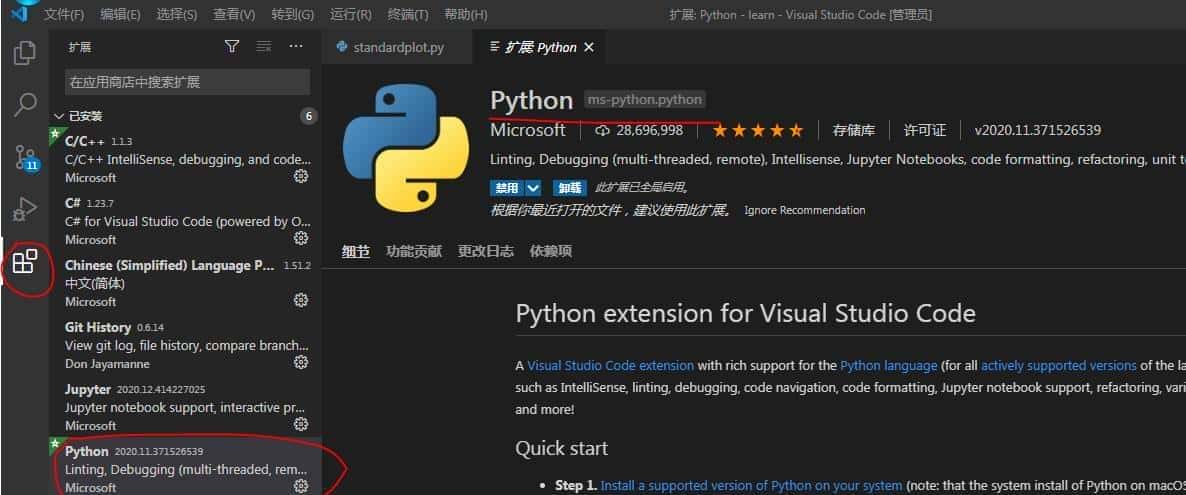Open the 存储库 repository link
The image size is (1186, 495).
[854, 131]
